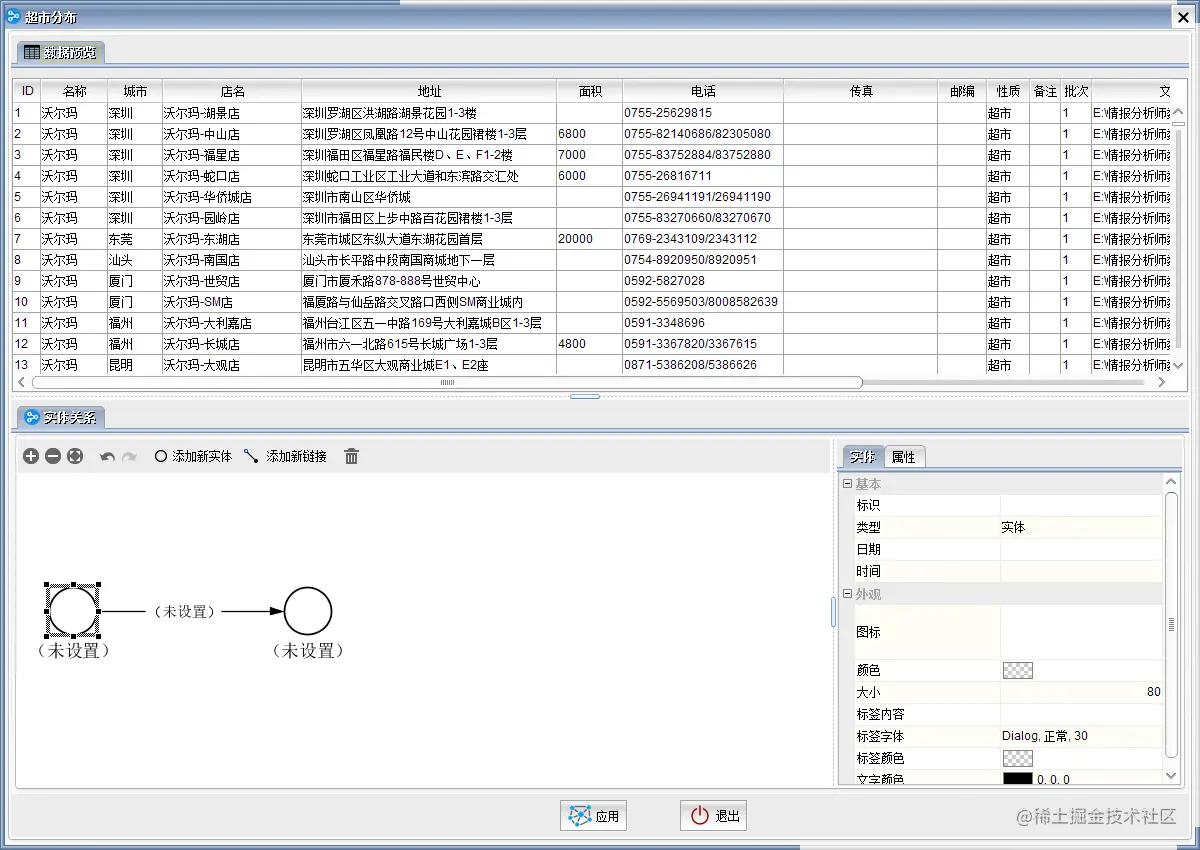1200x850 pixels.
Task: Click the 标签颜色 color swatch
Action: coord(1018,759)
